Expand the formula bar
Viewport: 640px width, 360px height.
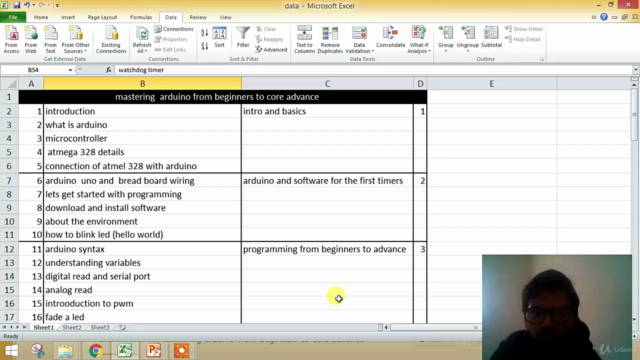(636, 70)
